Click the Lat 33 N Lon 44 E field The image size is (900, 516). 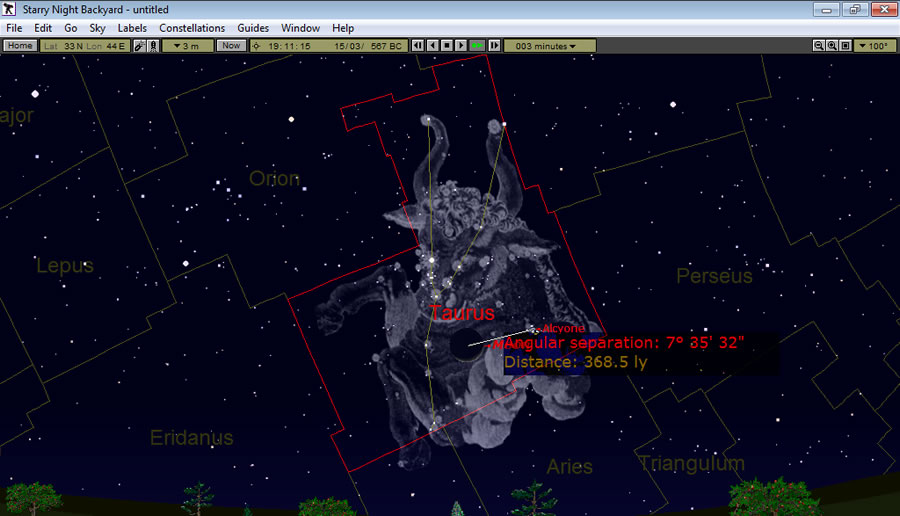click(85, 46)
